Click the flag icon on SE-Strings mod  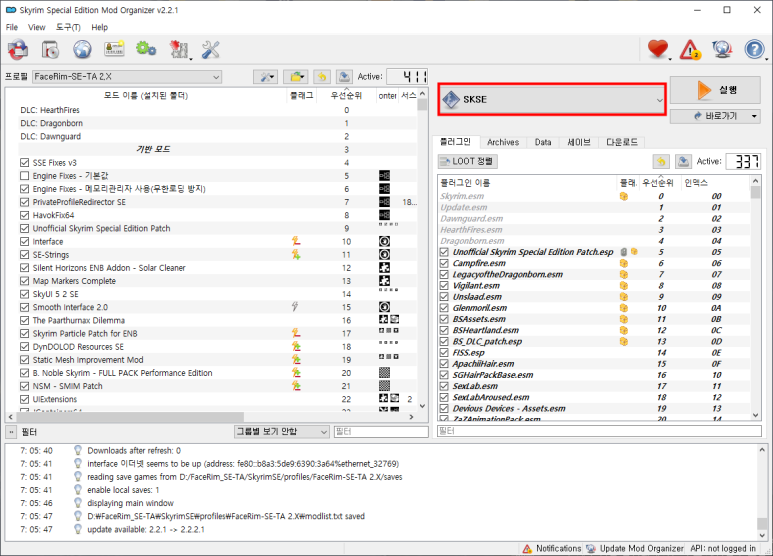(x=296, y=254)
